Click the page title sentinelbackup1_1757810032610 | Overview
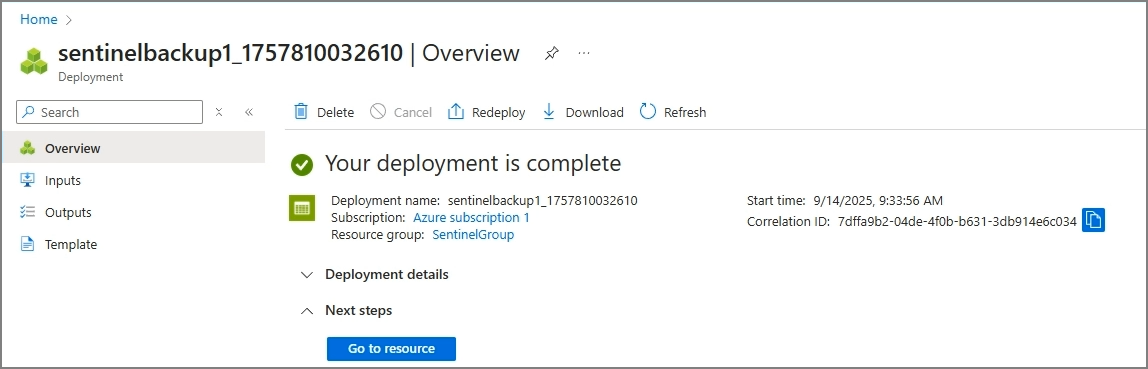The height and width of the screenshot is (369, 1148). click(x=288, y=53)
